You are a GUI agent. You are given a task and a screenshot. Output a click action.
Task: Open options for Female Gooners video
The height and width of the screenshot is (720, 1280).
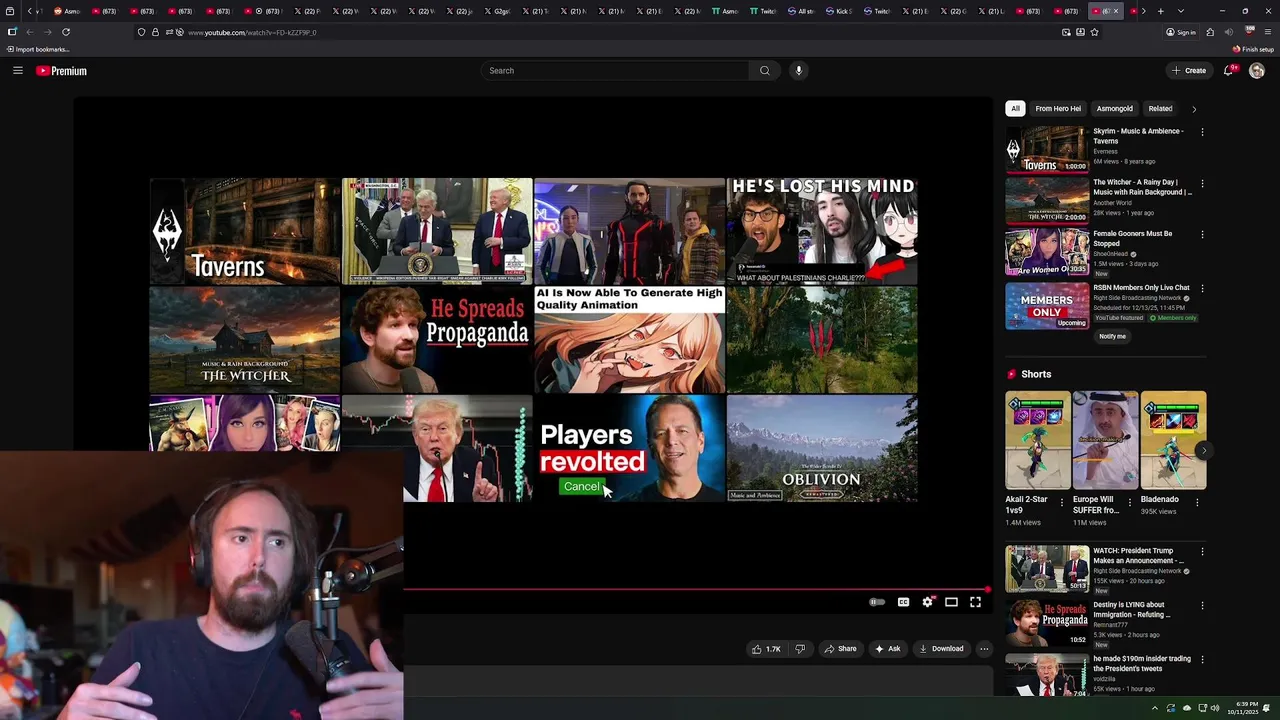tap(1202, 234)
